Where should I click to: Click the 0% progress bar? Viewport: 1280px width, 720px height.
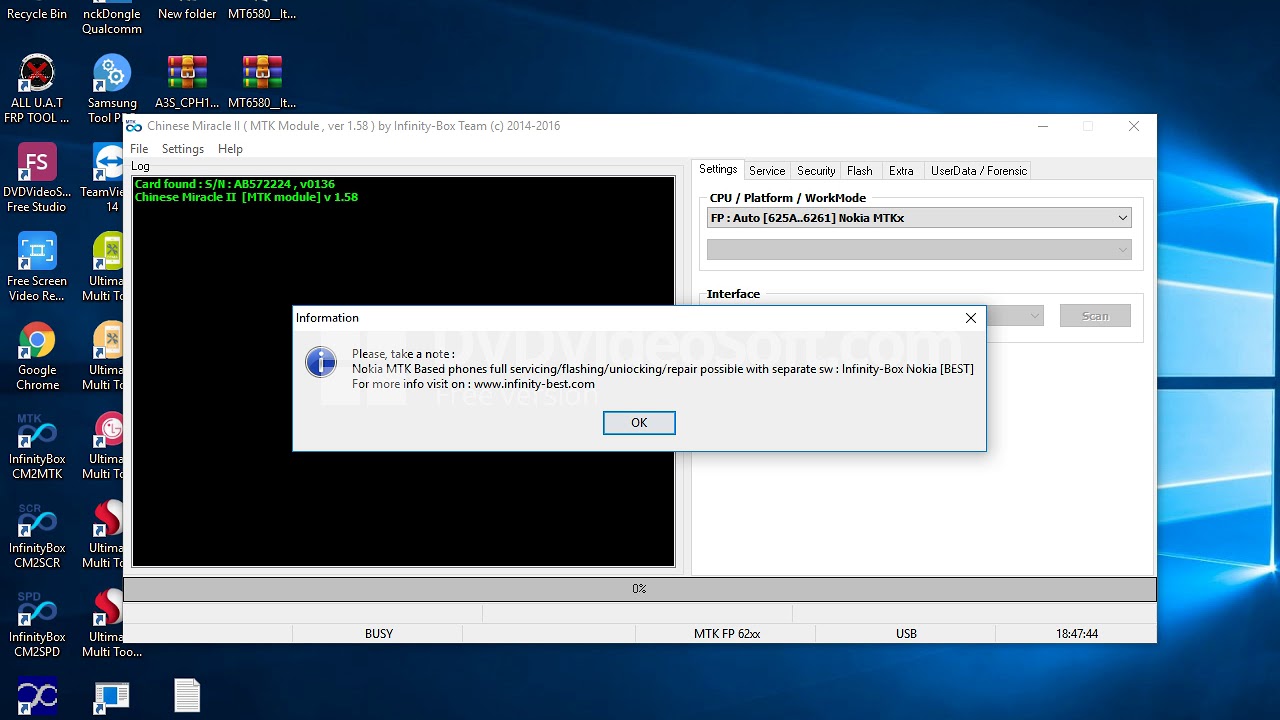click(639, 589)
